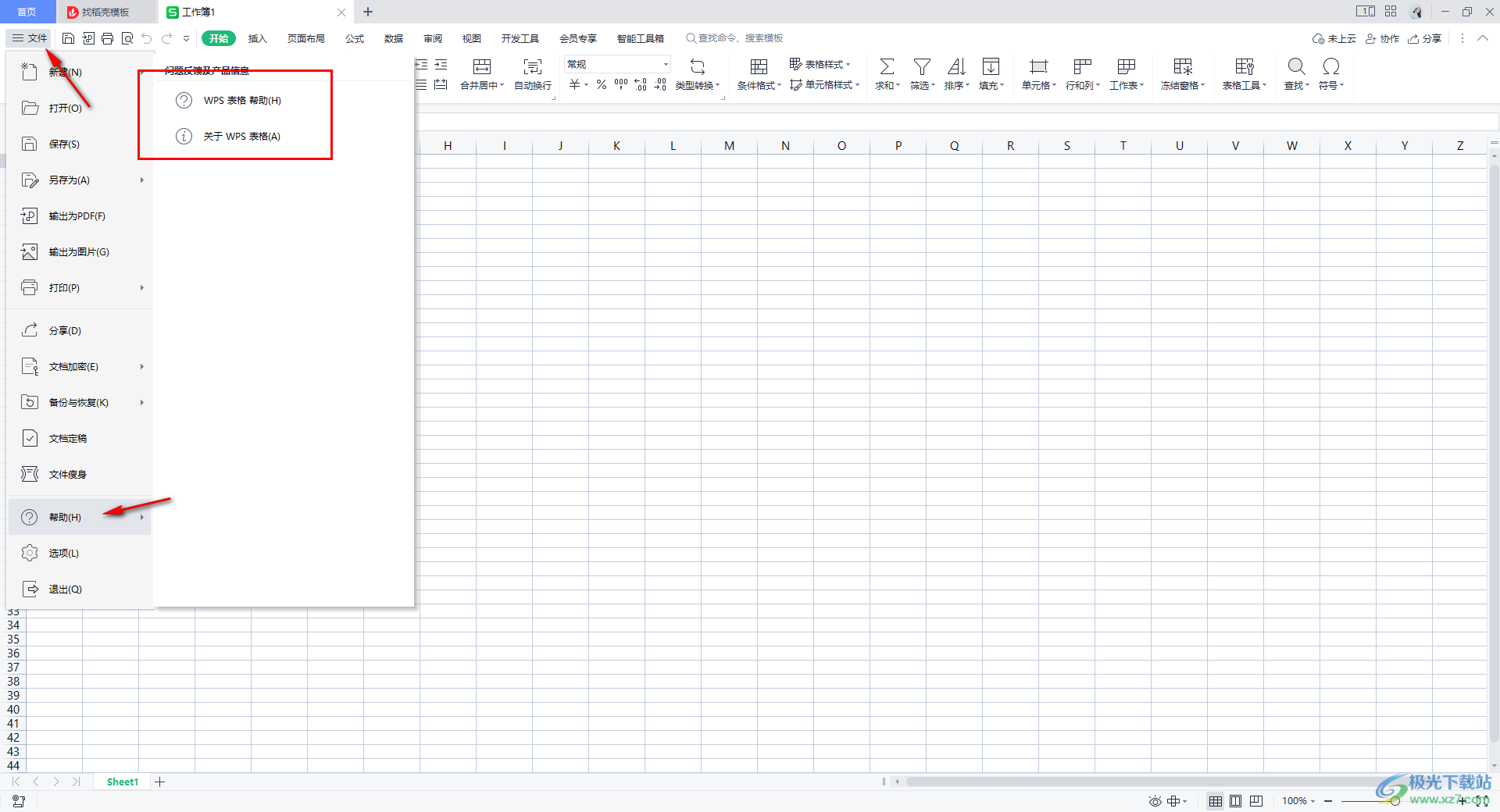Click the 文档定稿 menu entry

[79, 438]
